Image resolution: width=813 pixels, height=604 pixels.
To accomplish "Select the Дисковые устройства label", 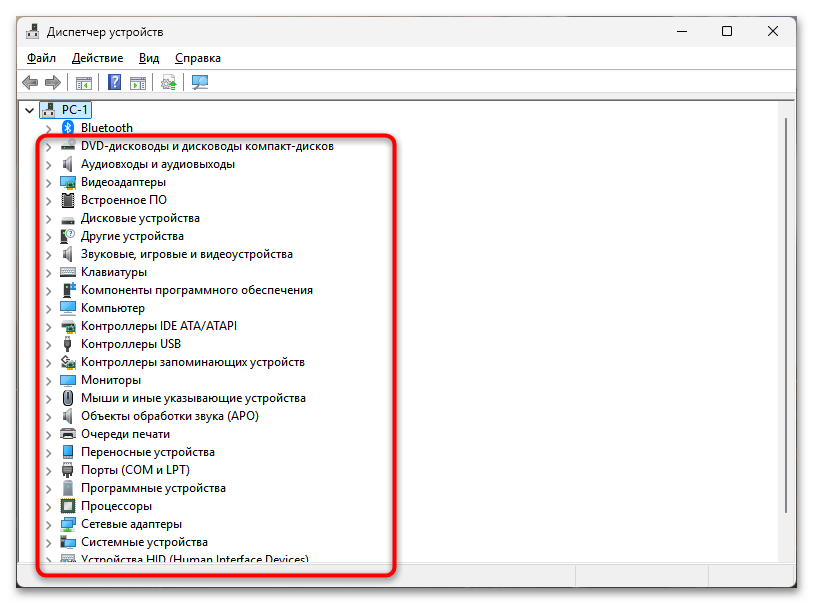I will click(140, 218).
